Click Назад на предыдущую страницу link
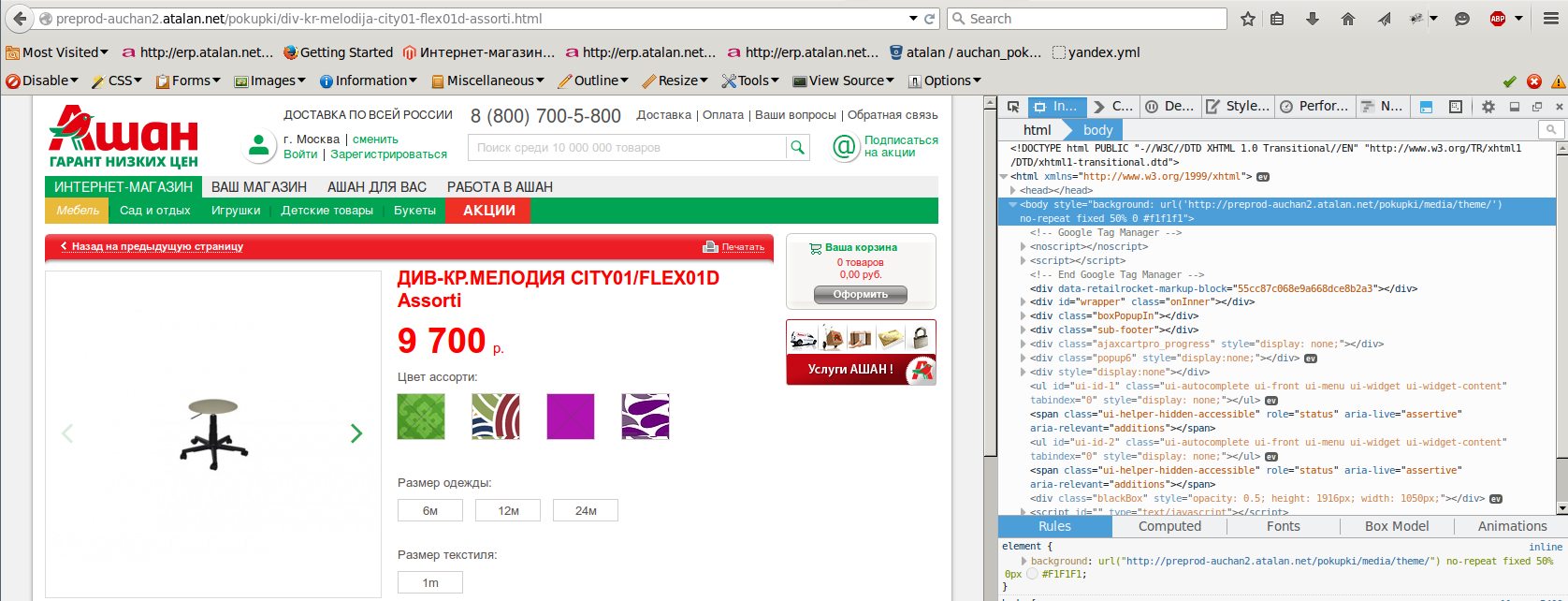Viewport: 1568px width, 601px height. pyautogui.click(x=157, y=247)
